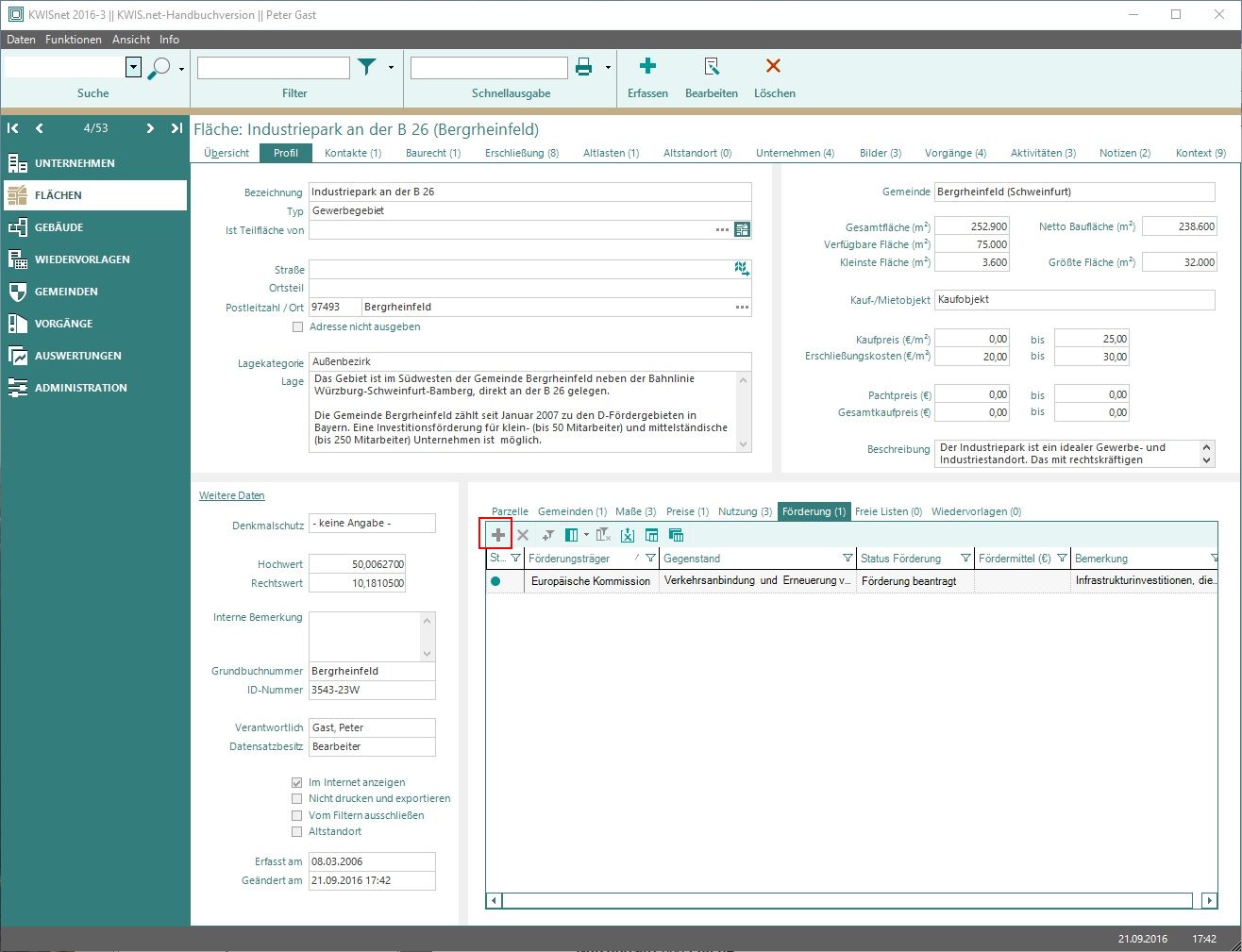Click Bearbeiten to edit the record
The image size is (1242, 952).
[x=712, y=77]
